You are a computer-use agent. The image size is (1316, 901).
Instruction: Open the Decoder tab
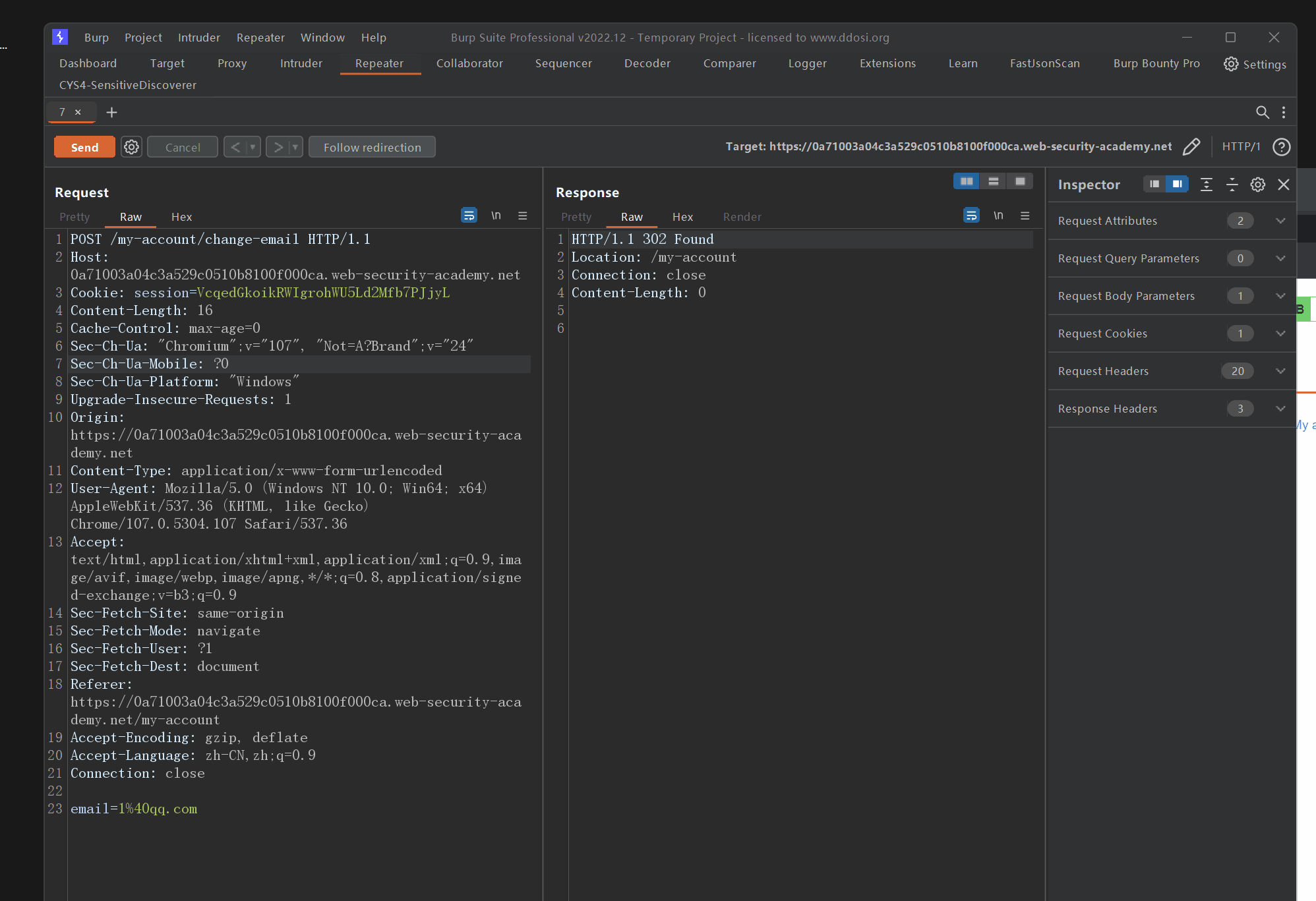click(x=647, y=63)
